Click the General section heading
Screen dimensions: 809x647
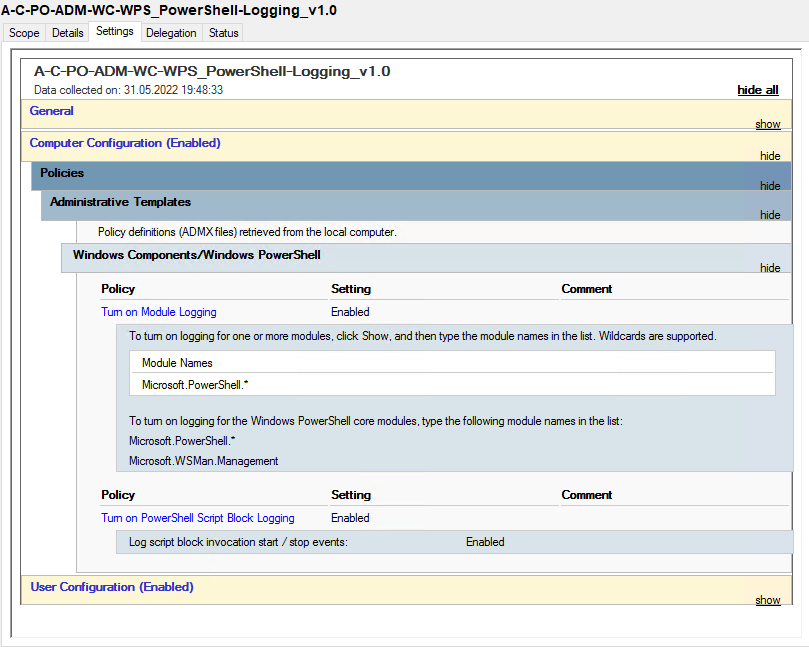(52, 111)
